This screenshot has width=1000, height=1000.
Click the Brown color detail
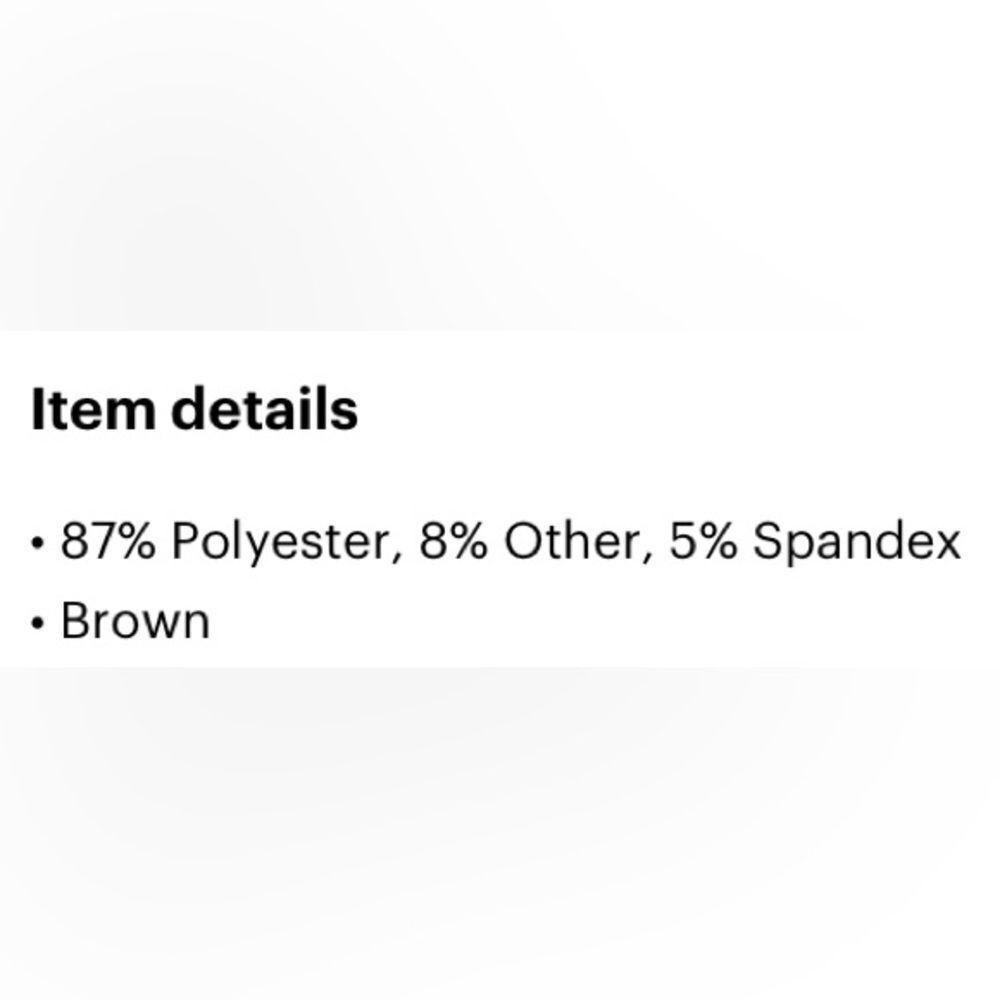[x=135, y=621]
